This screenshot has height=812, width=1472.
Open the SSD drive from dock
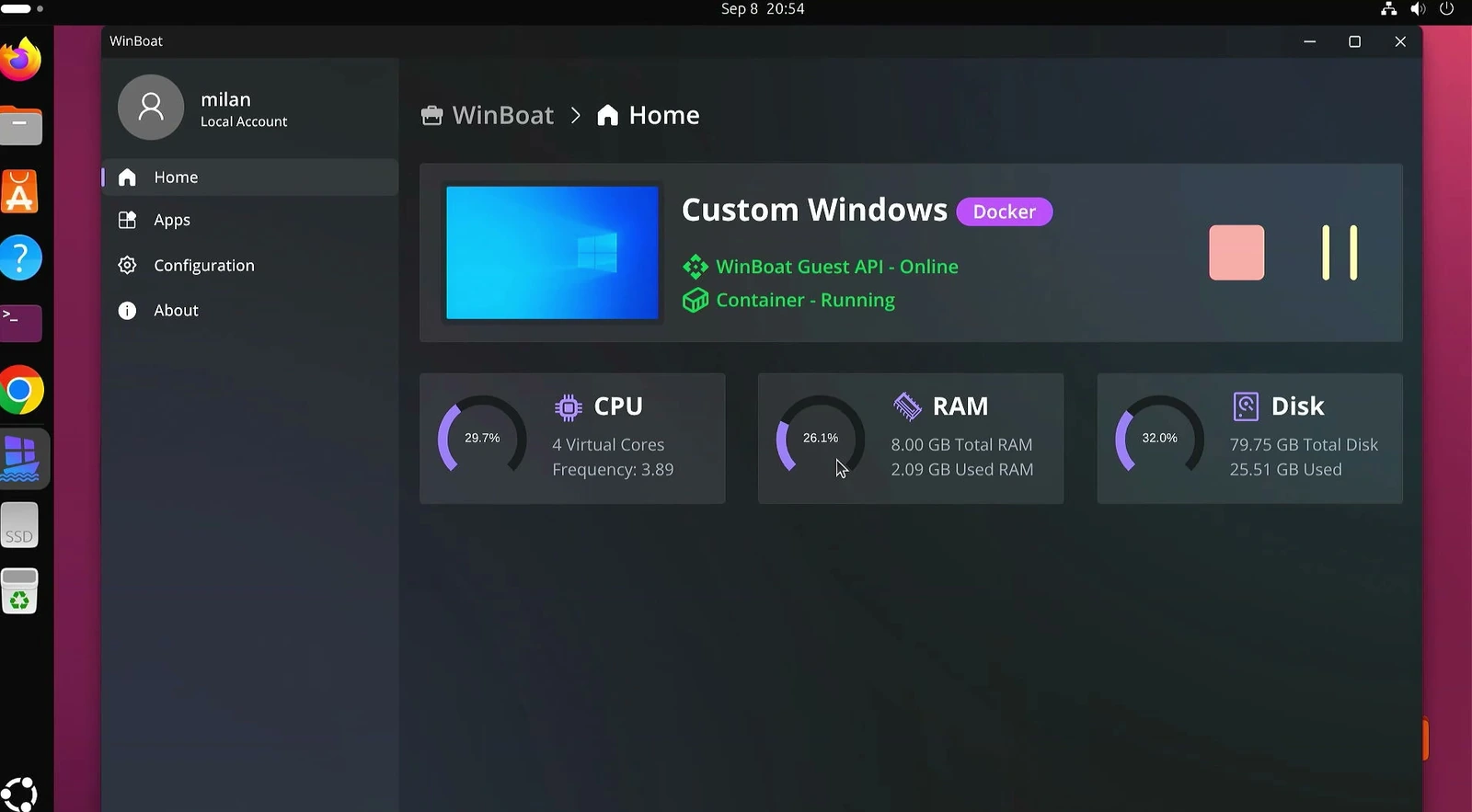(19, 525)
